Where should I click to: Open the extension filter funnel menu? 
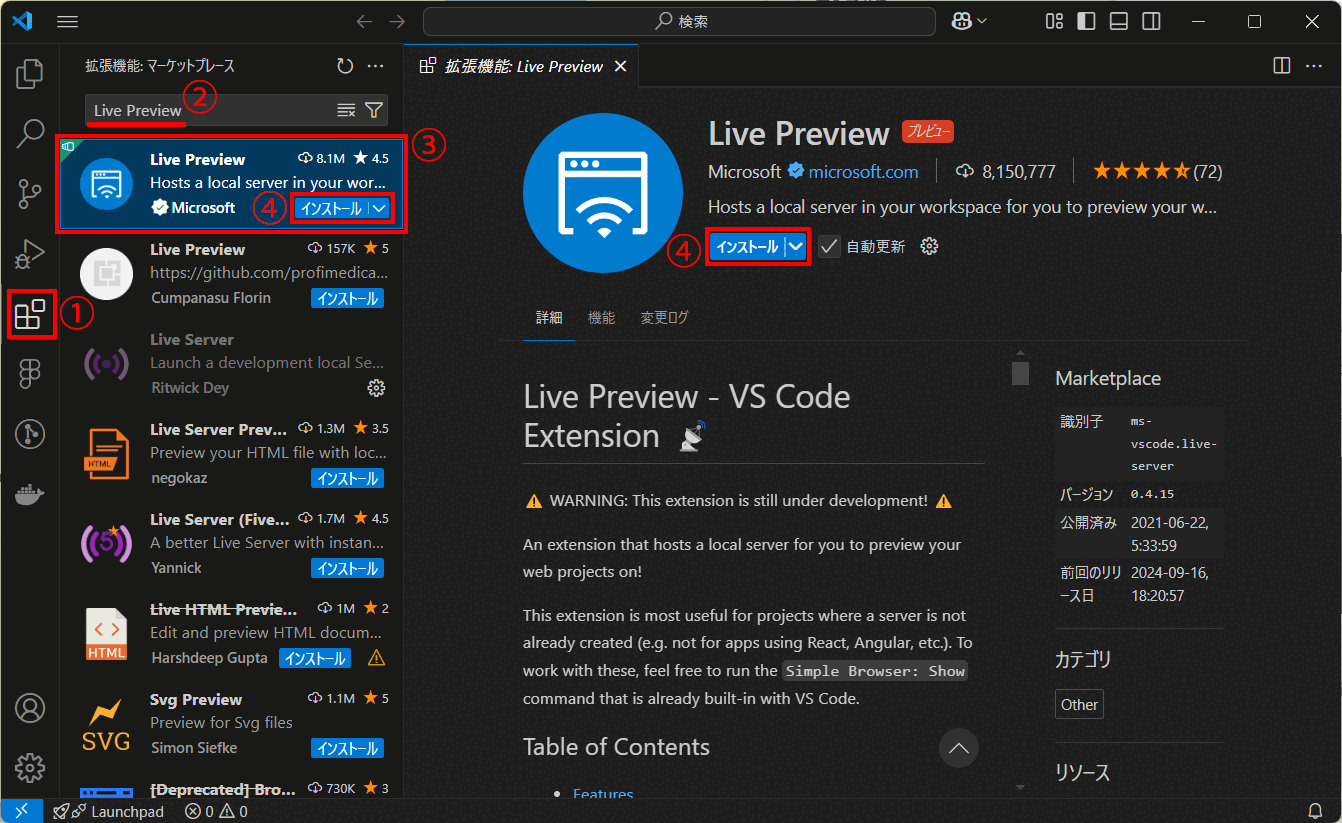click(373, 110)
